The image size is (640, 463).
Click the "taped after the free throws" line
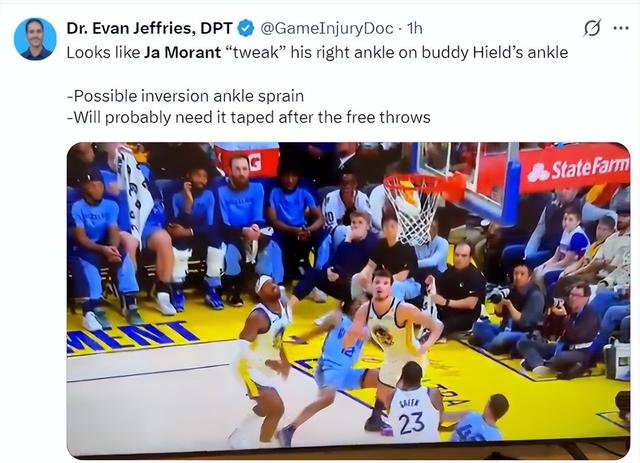249,118
